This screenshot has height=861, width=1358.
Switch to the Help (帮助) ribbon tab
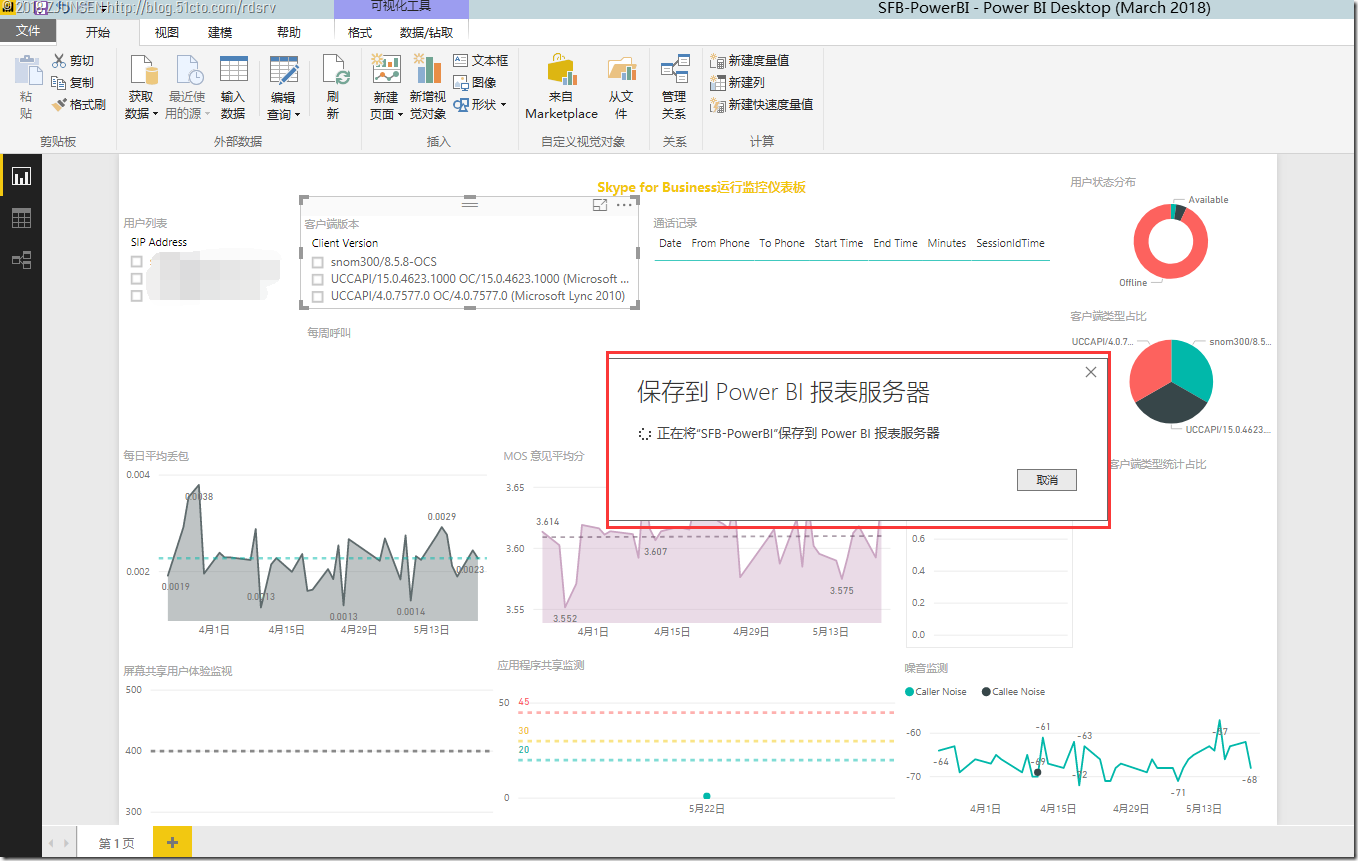(289, 32)
